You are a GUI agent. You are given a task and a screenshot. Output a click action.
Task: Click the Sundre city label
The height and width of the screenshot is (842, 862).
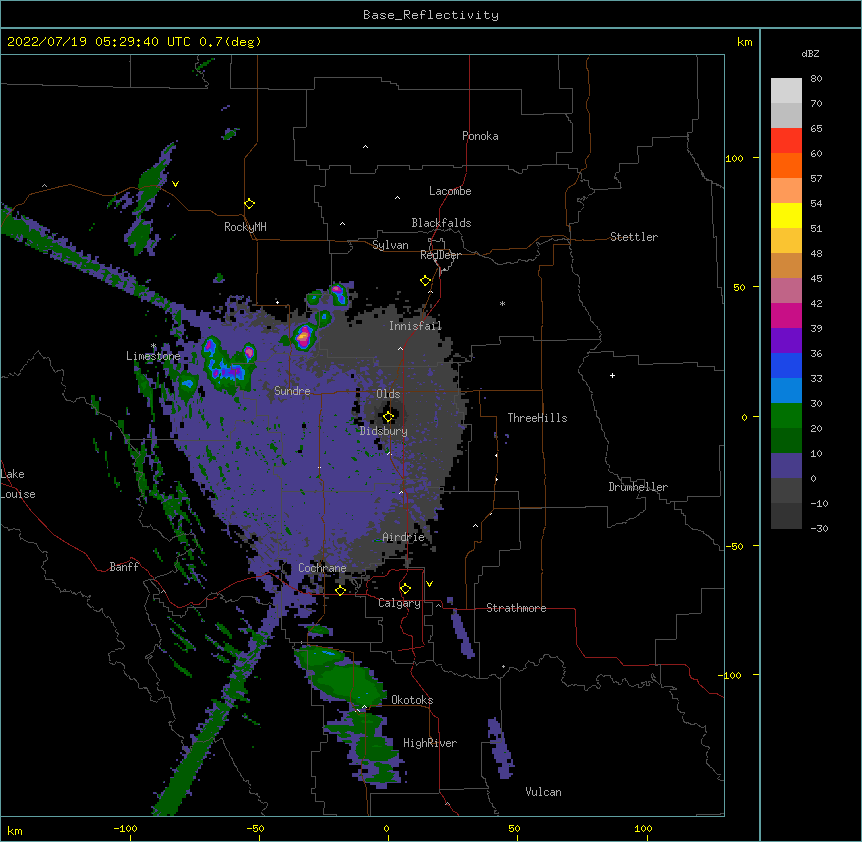292,391
